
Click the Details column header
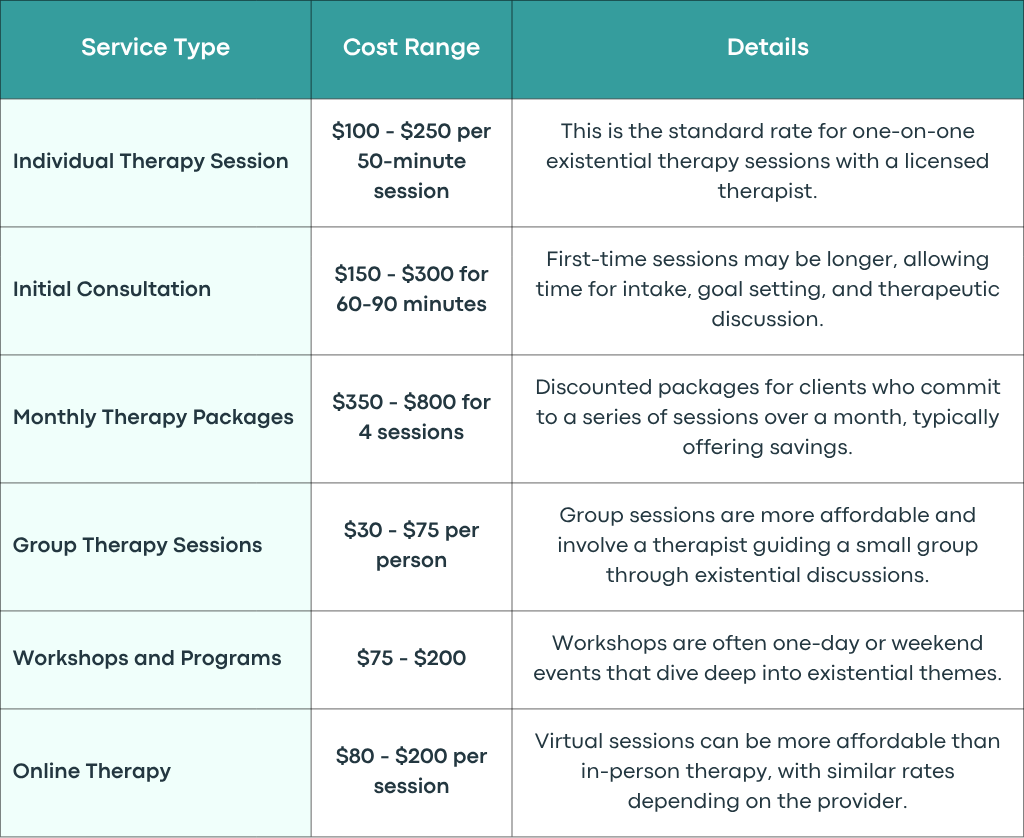(768, 47)
